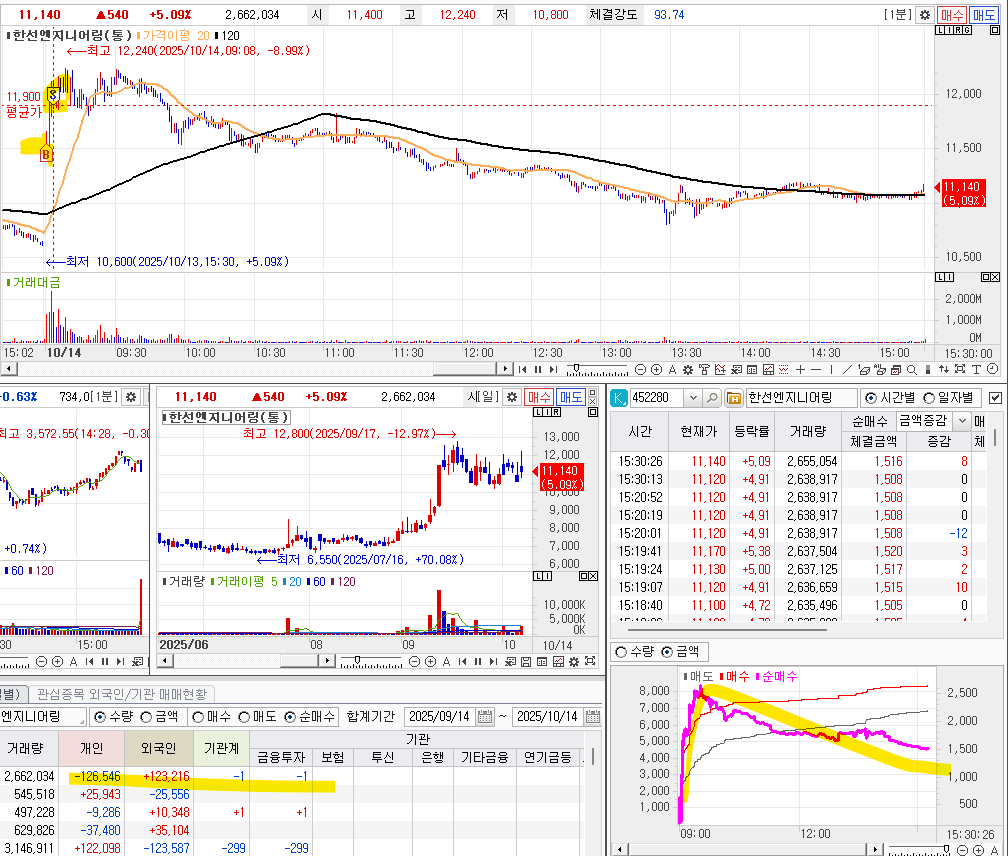This screenshot has height=856, width=1008.
Task: Click the zoom slider handle in minute chart toolbar
Action: tap(577, 368)
